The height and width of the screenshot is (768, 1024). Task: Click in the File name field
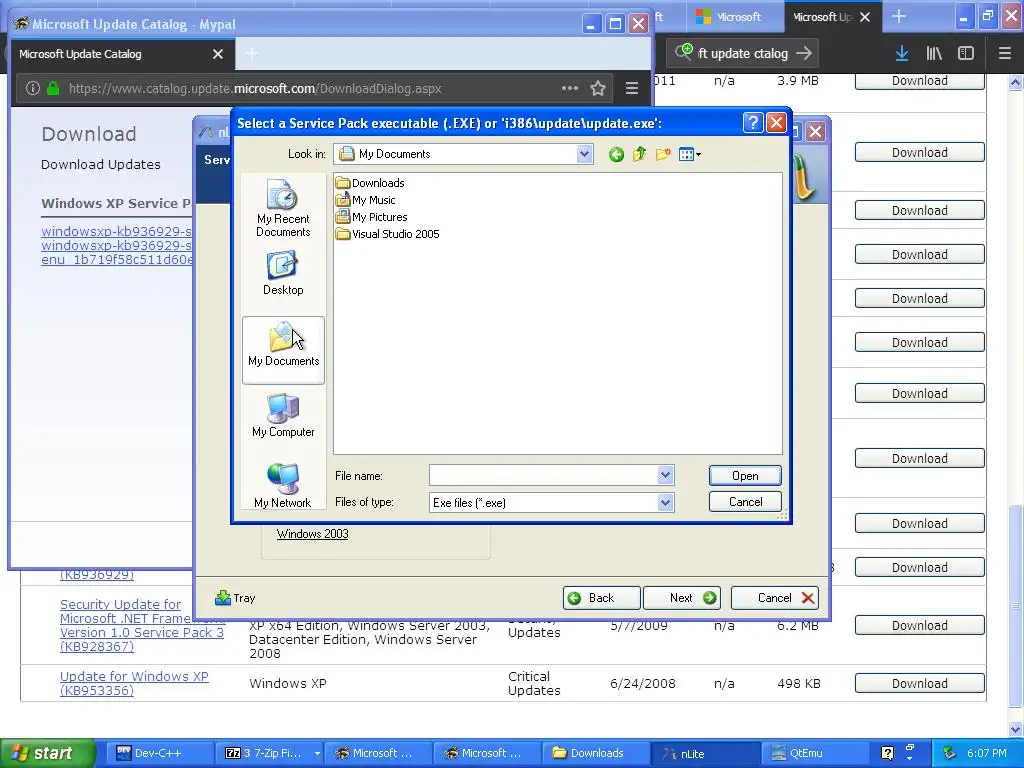543,475
